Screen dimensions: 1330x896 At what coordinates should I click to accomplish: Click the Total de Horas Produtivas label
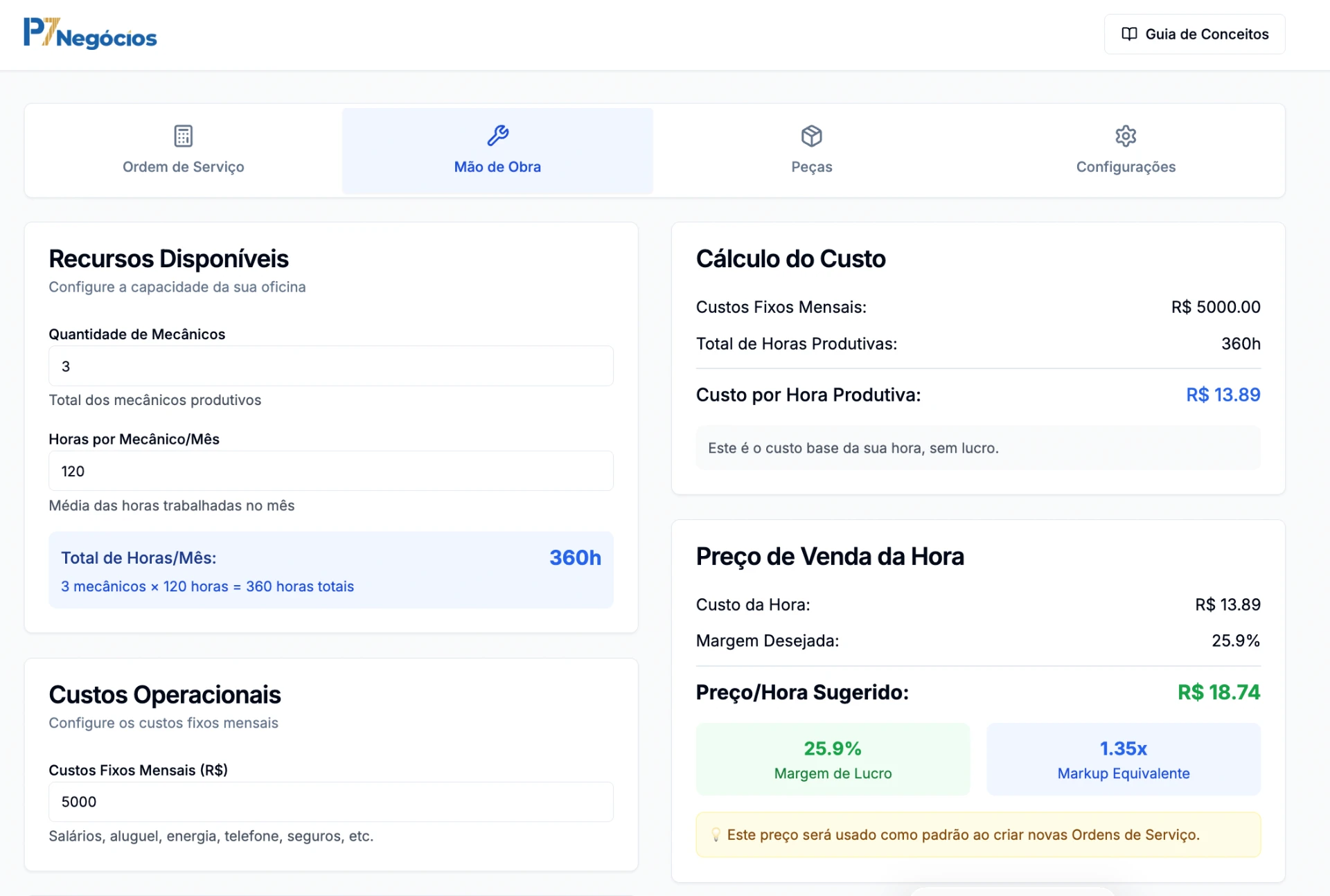(797, 343)
